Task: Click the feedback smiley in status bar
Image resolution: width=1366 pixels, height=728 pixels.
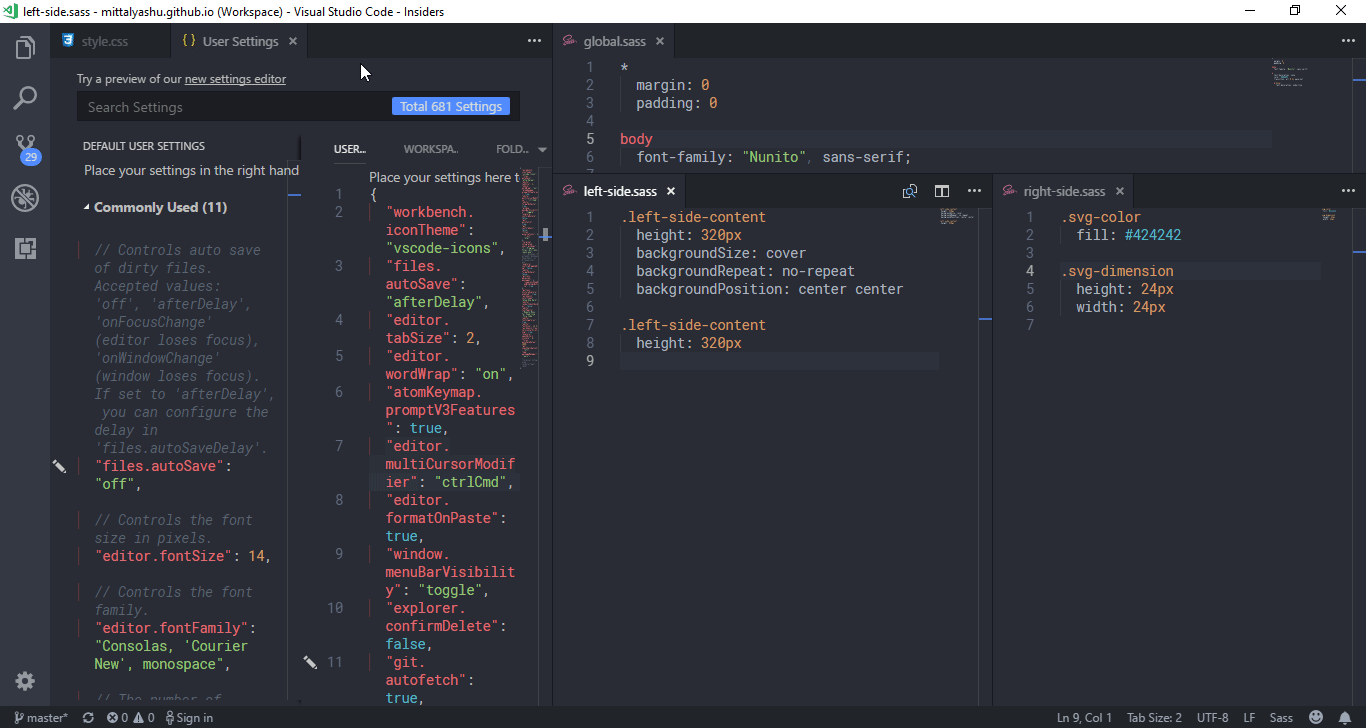Action: coord(1316,717)
